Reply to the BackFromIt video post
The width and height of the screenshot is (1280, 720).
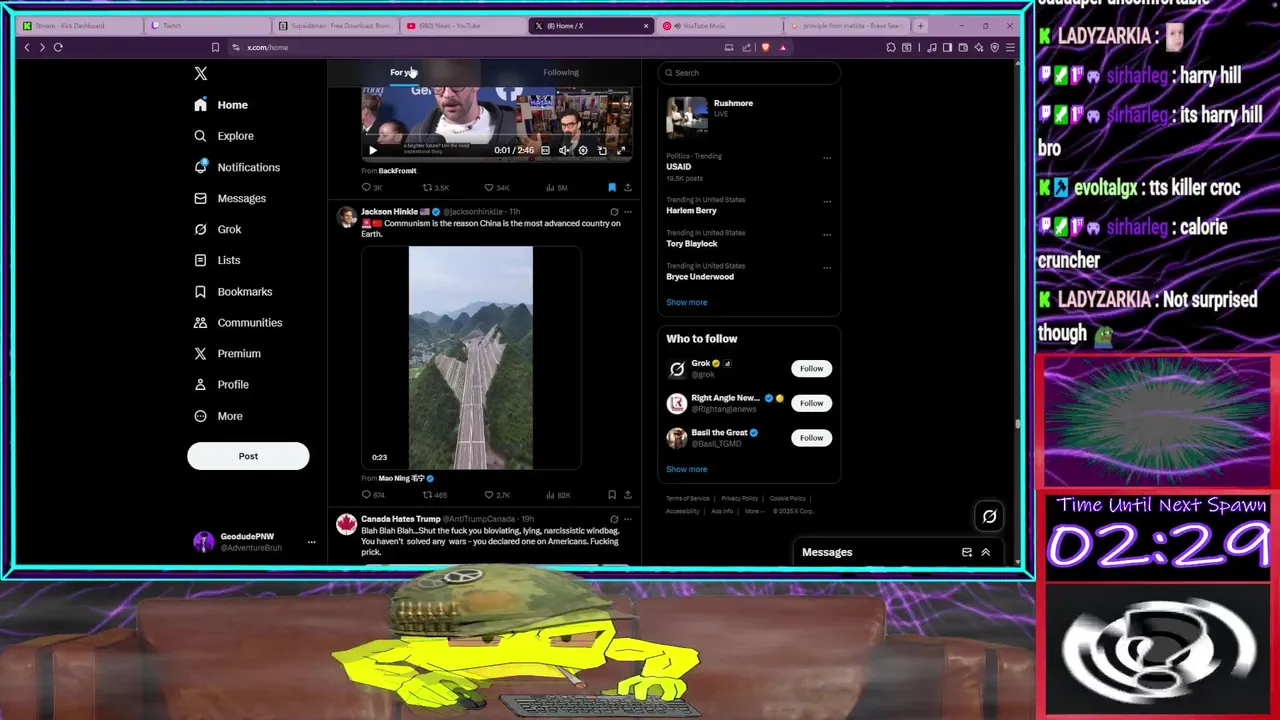point(371,187)
